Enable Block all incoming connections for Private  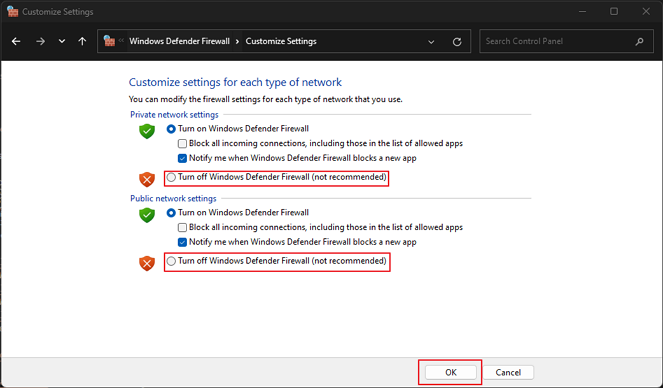[182, 144]
